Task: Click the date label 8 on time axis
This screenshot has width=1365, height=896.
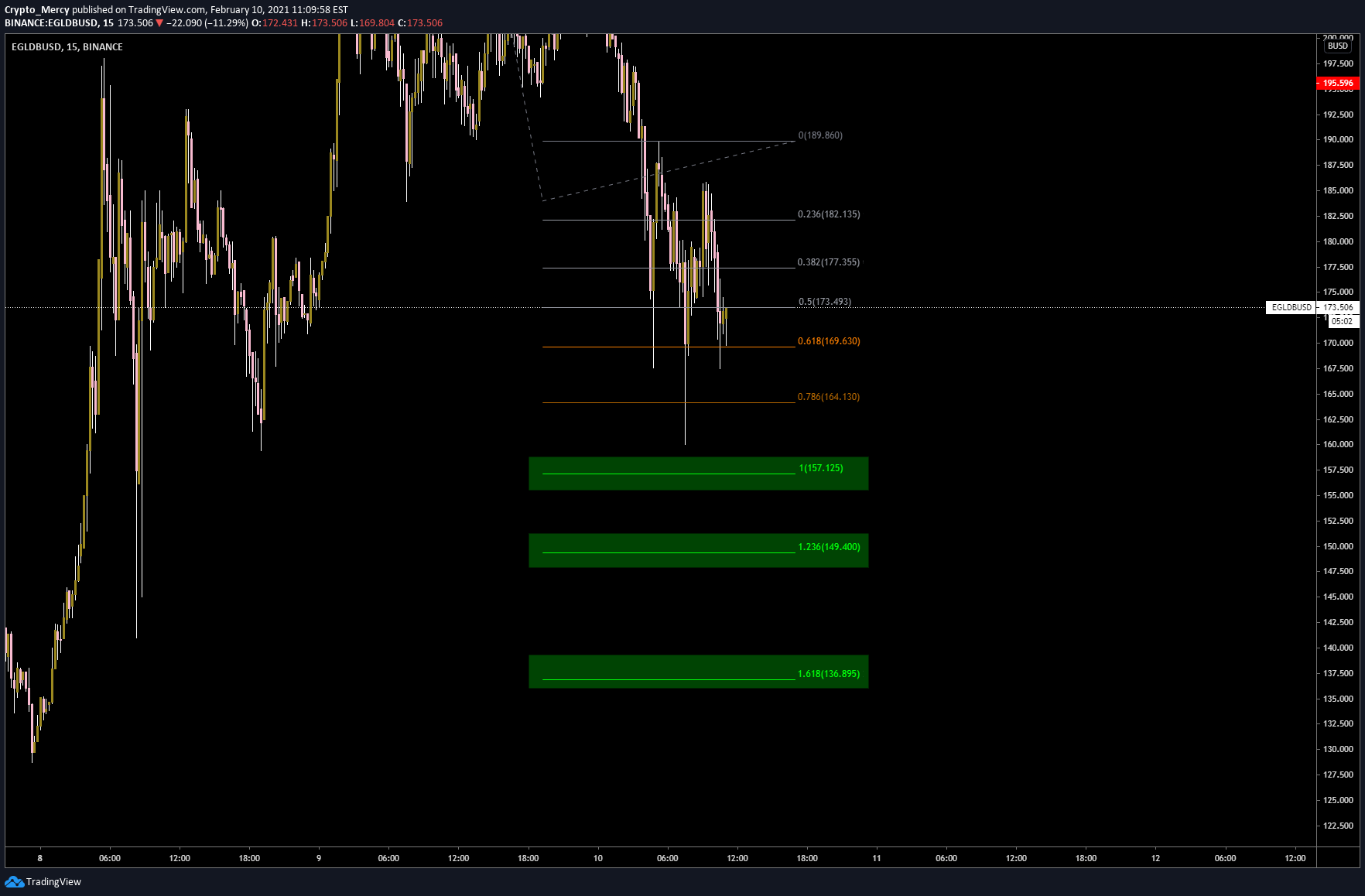Action: (x=40, y=858)
